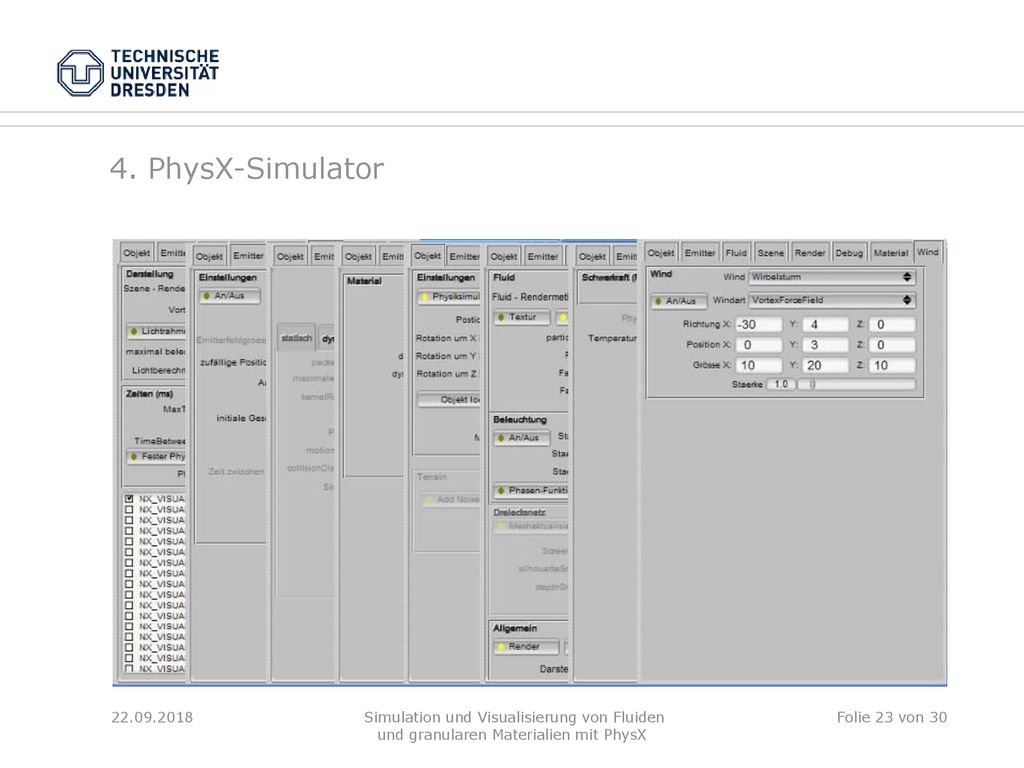Click the Zeiten (ms) heading
The height and width of the screenshot is (768, 1024).
pyautogui.click(x=149, y=394)
